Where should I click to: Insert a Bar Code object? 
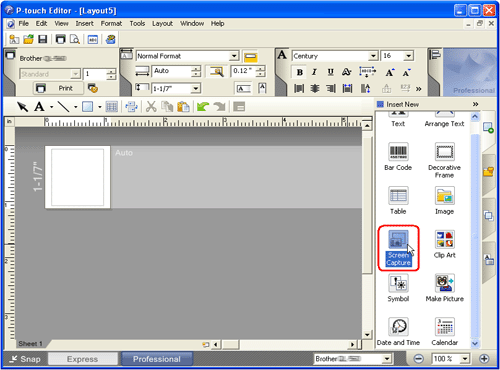pyautogui.click(x=398, y=152)
